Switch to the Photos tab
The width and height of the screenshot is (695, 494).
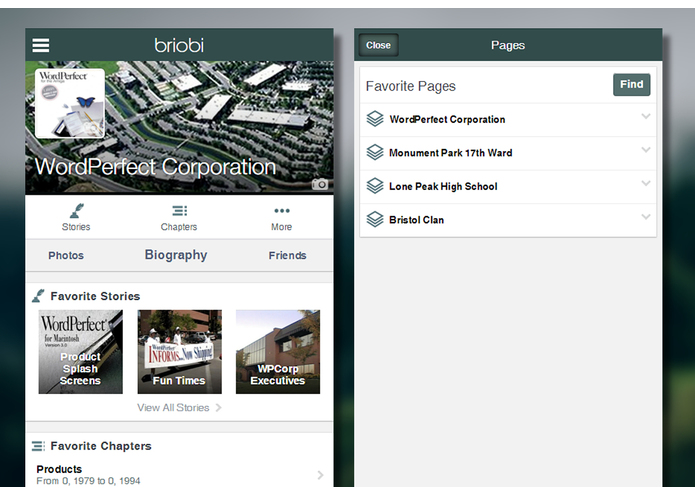[66, 256]
